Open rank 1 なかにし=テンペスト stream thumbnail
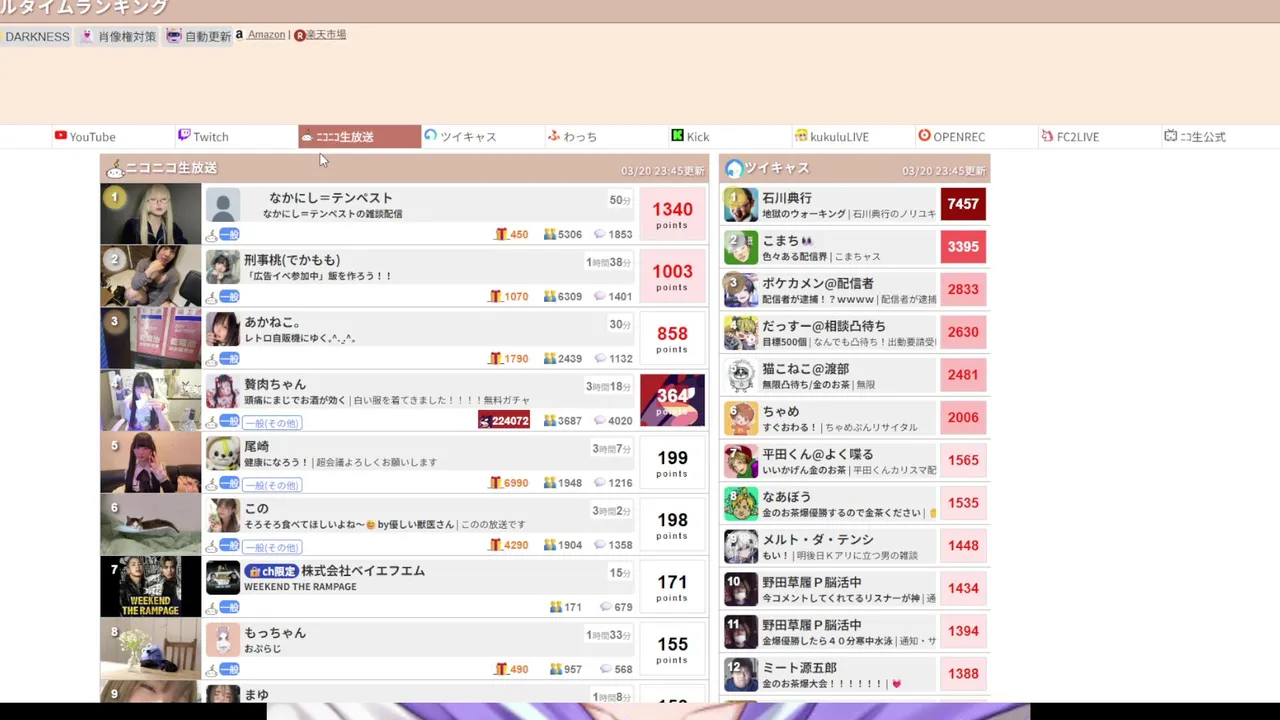 tap(150, 214)
